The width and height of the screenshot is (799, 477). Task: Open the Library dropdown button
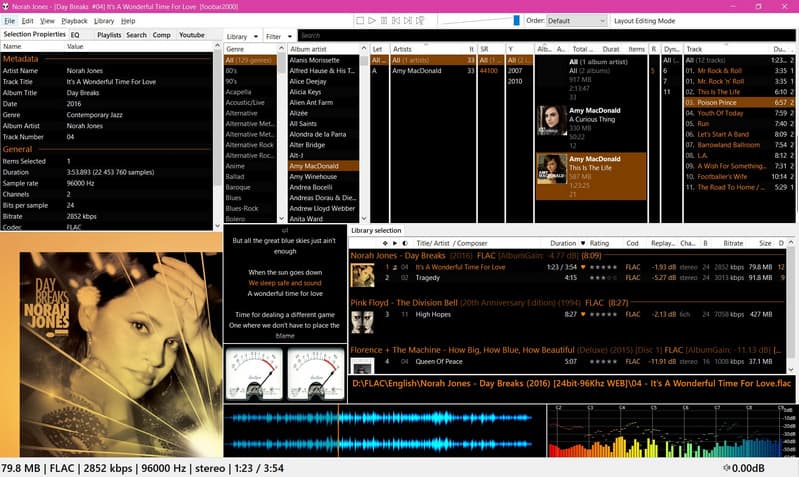[x=241, y=36]
